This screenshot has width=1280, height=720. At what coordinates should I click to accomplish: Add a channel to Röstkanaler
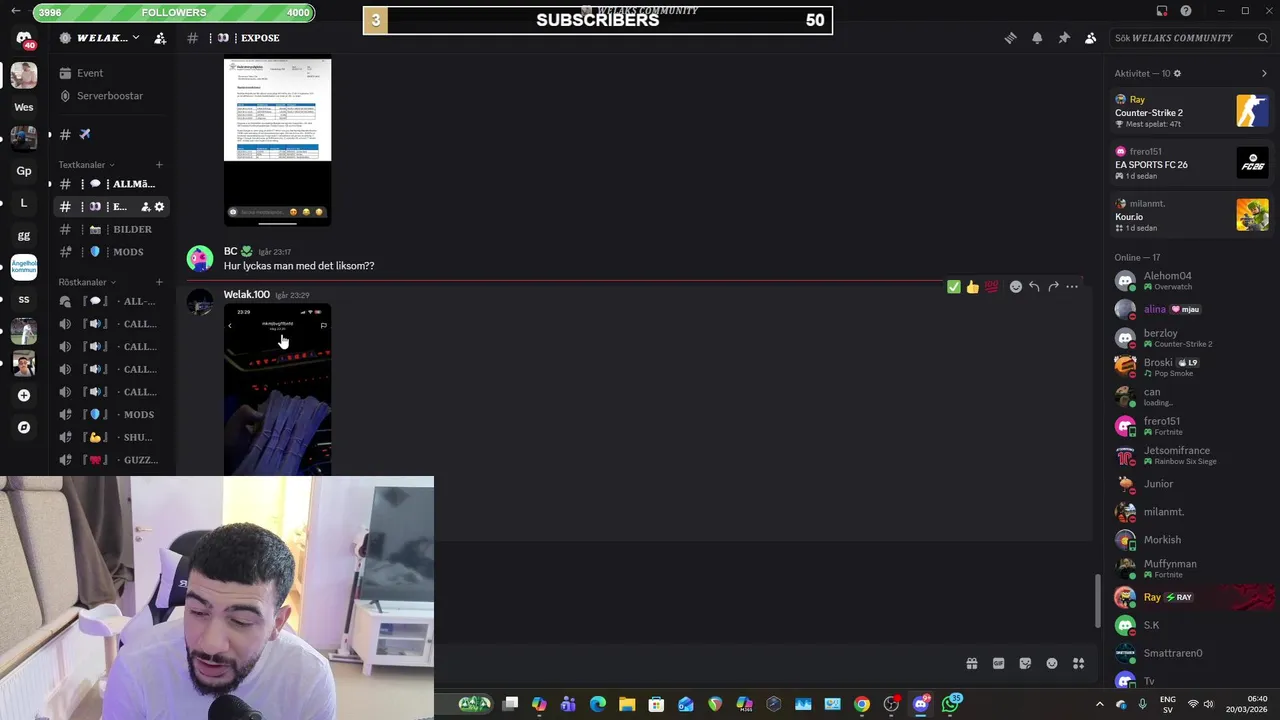tap(159, 282)
